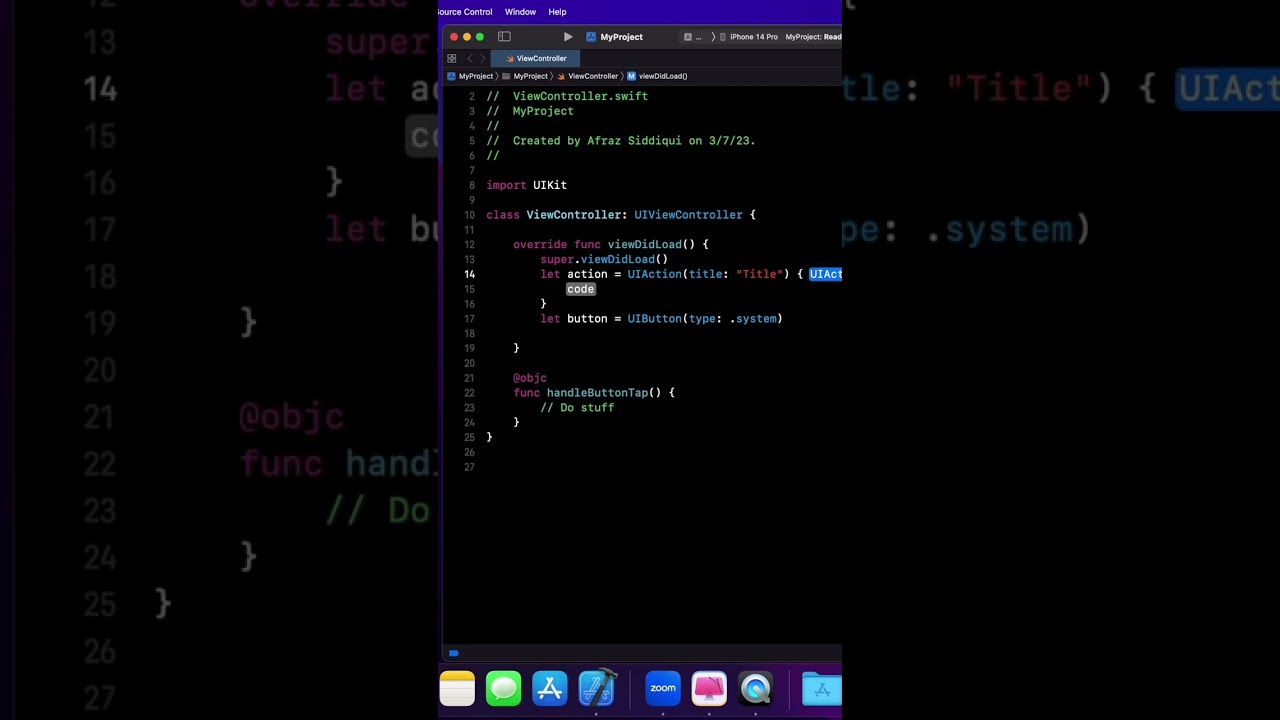
Task: Click the super.viewDidLoad() call
Action: click(x=604, y=259)
